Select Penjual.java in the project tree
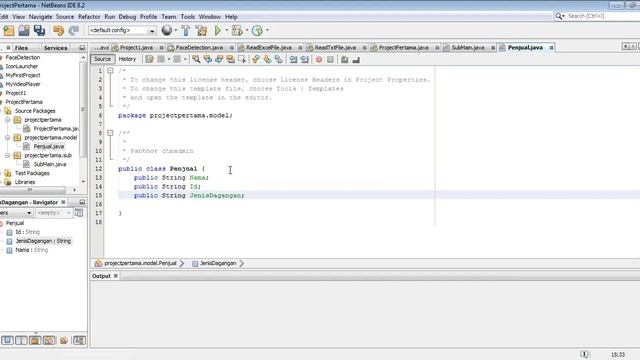The image size is (640, 360). pos(49,147)
